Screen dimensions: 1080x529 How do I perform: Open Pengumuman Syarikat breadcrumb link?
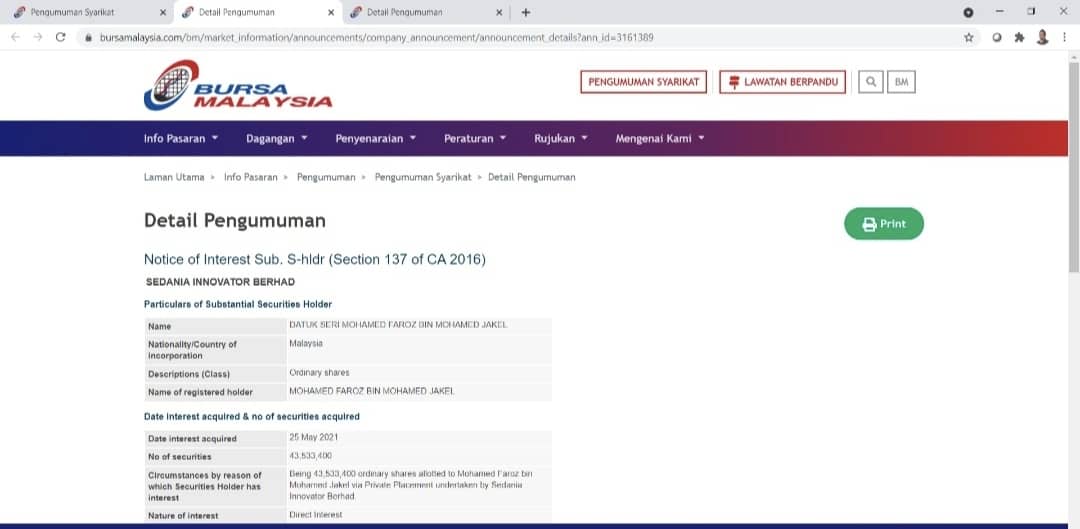(423, 177)
